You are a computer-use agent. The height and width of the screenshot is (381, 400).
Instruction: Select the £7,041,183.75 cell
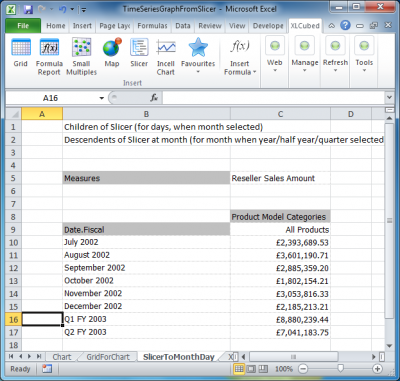280,332
